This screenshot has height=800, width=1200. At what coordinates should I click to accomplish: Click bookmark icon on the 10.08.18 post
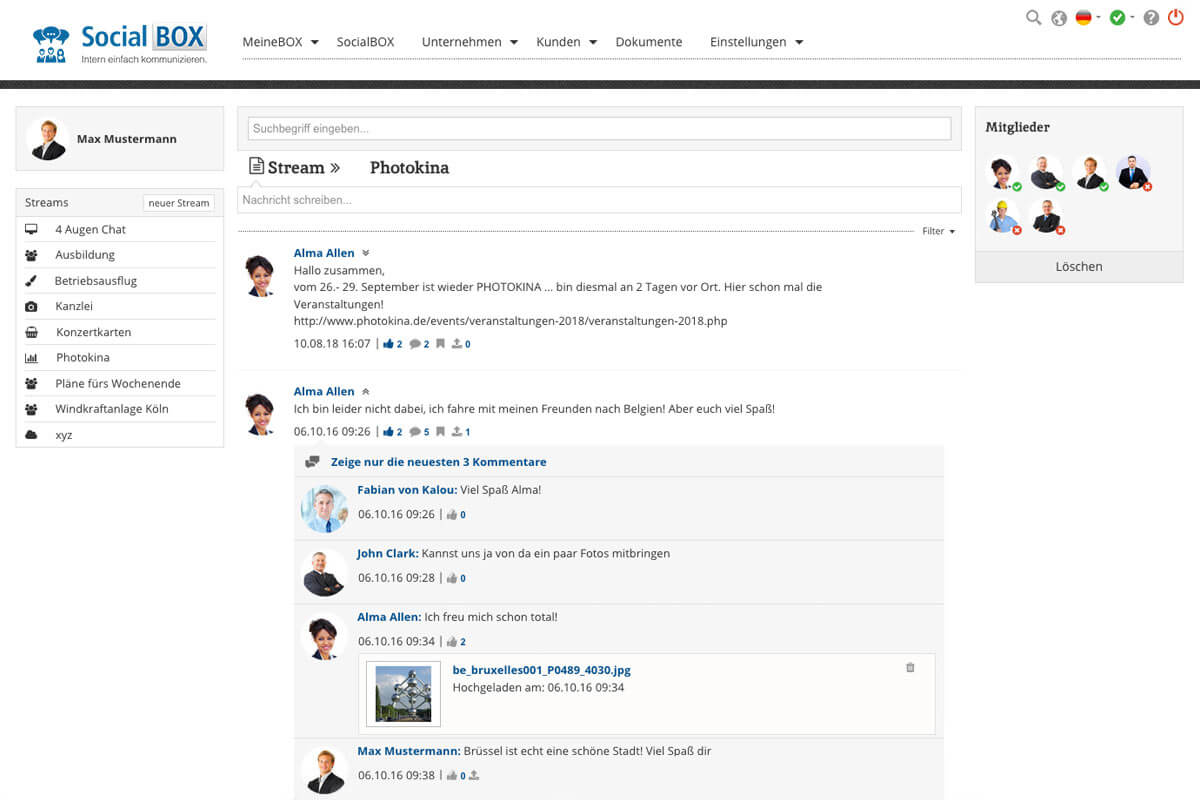coord(440,344)
